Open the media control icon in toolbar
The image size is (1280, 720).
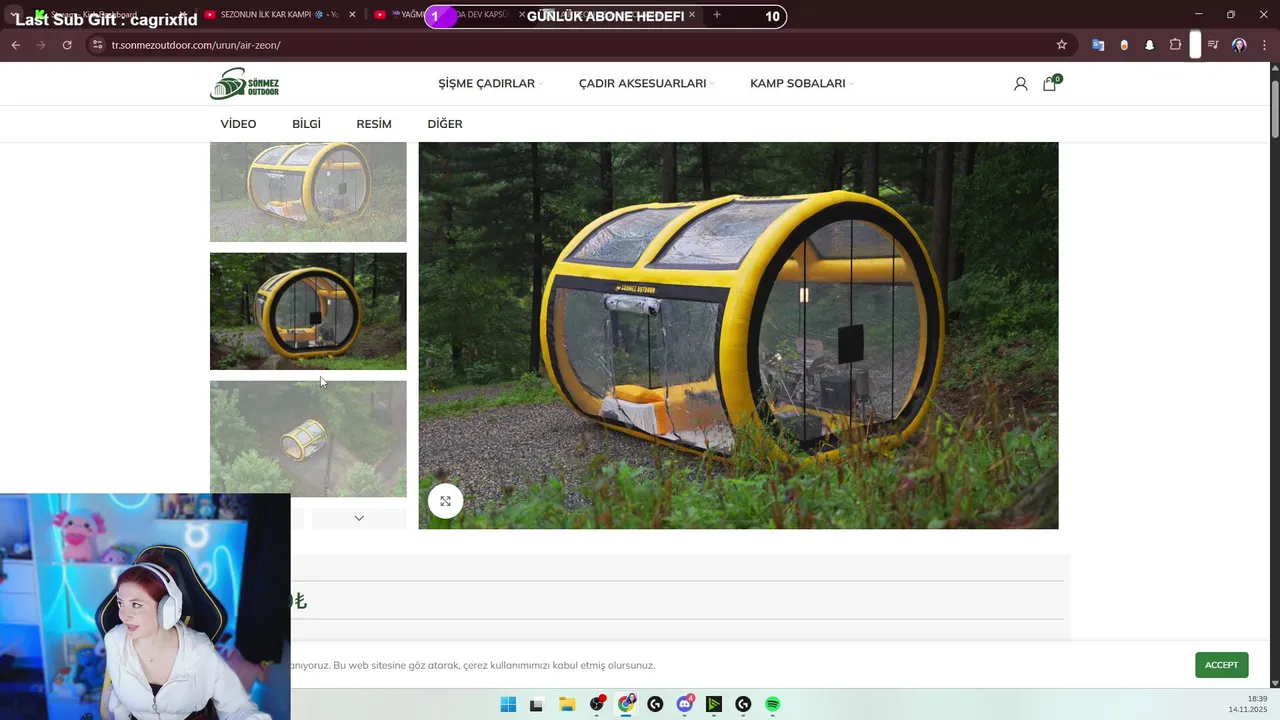[1213, 45]
